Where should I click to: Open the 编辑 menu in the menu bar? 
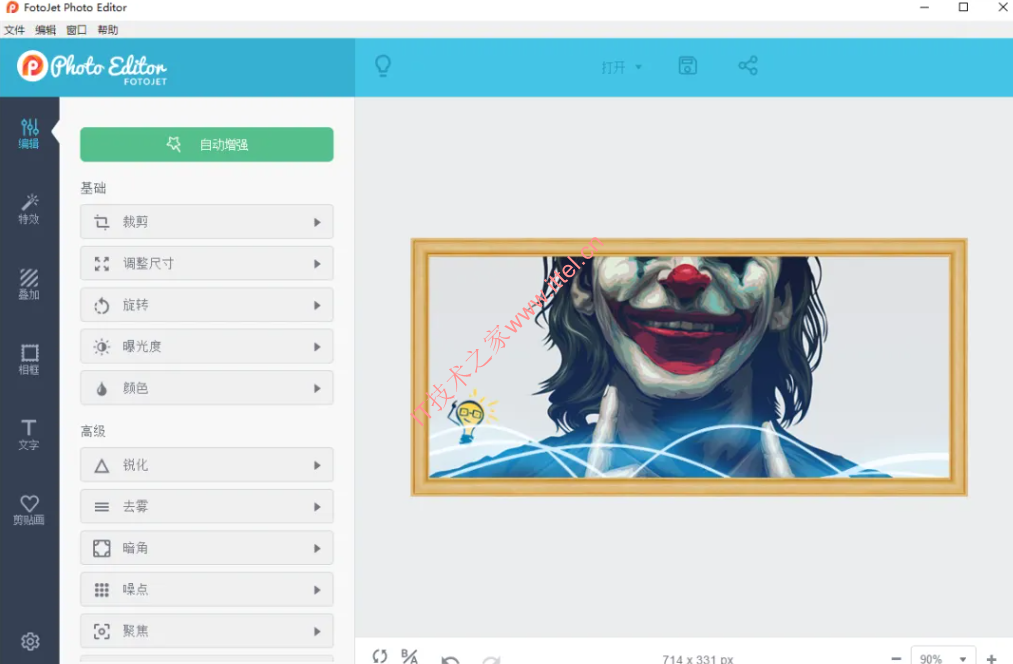pyautogui.click(x=45, y=30)
